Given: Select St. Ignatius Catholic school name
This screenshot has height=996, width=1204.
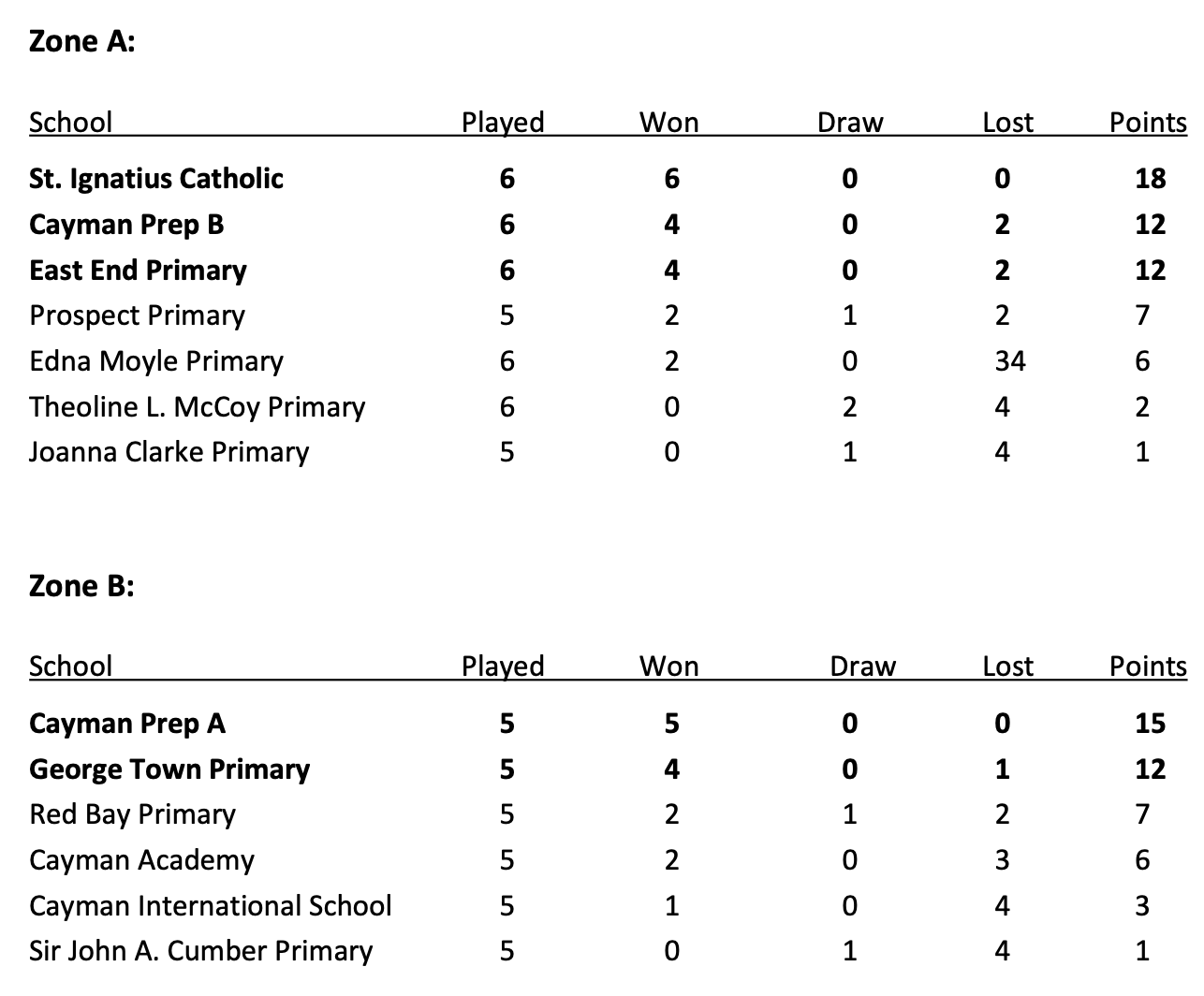Looking at the screenshot, I should pos(156,179).
